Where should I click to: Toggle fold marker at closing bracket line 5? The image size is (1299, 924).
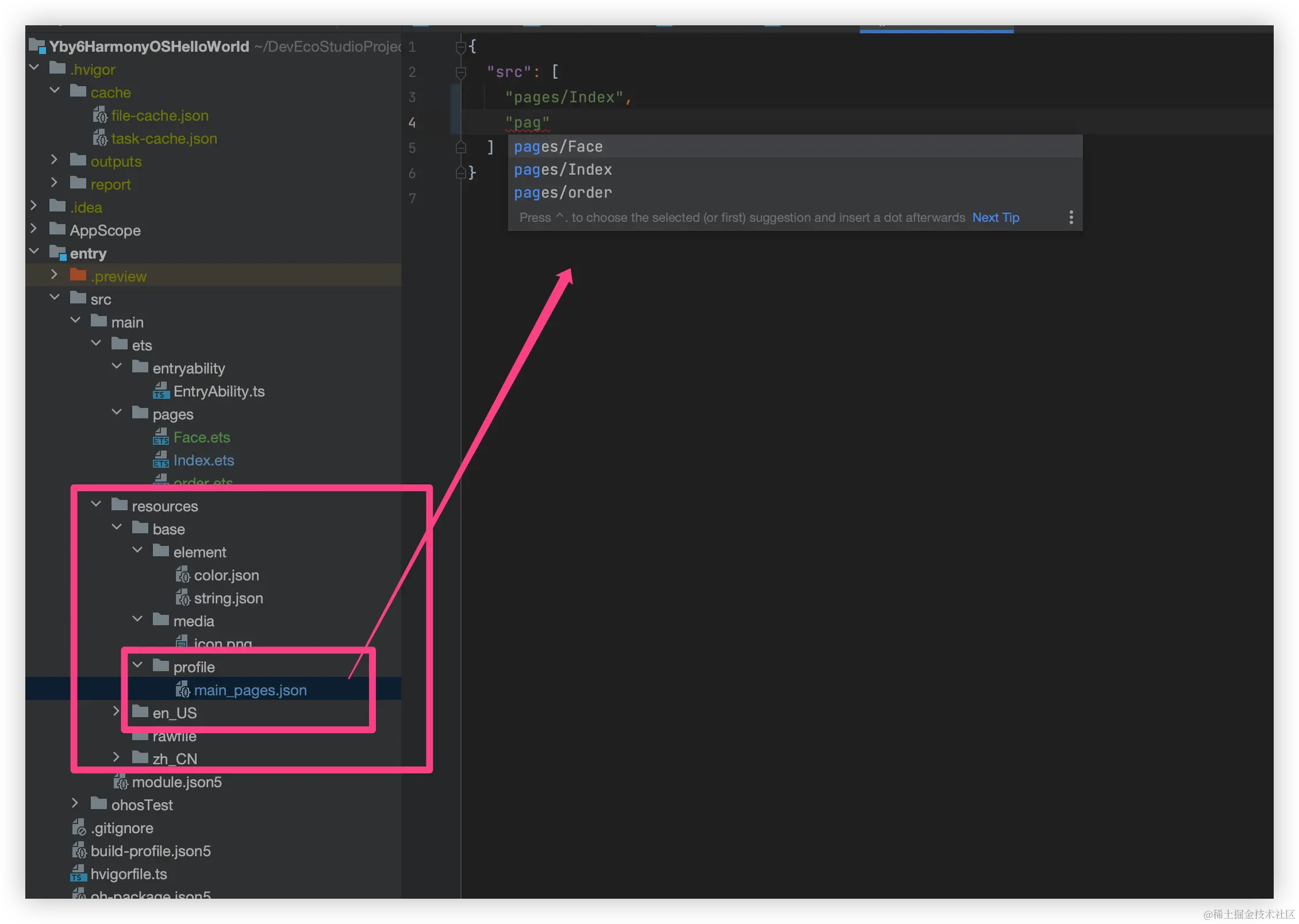point(460,148)
